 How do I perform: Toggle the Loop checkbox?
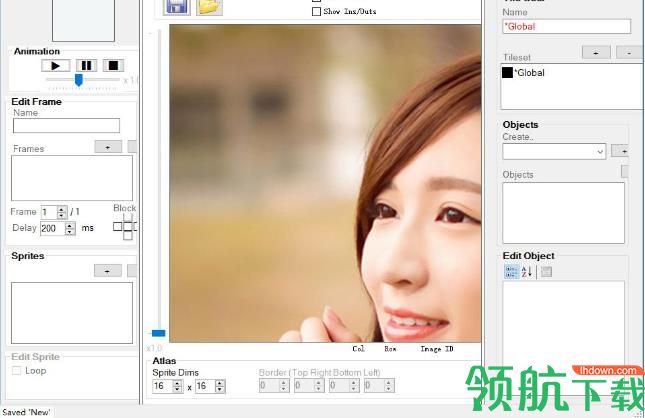point(16,371)
